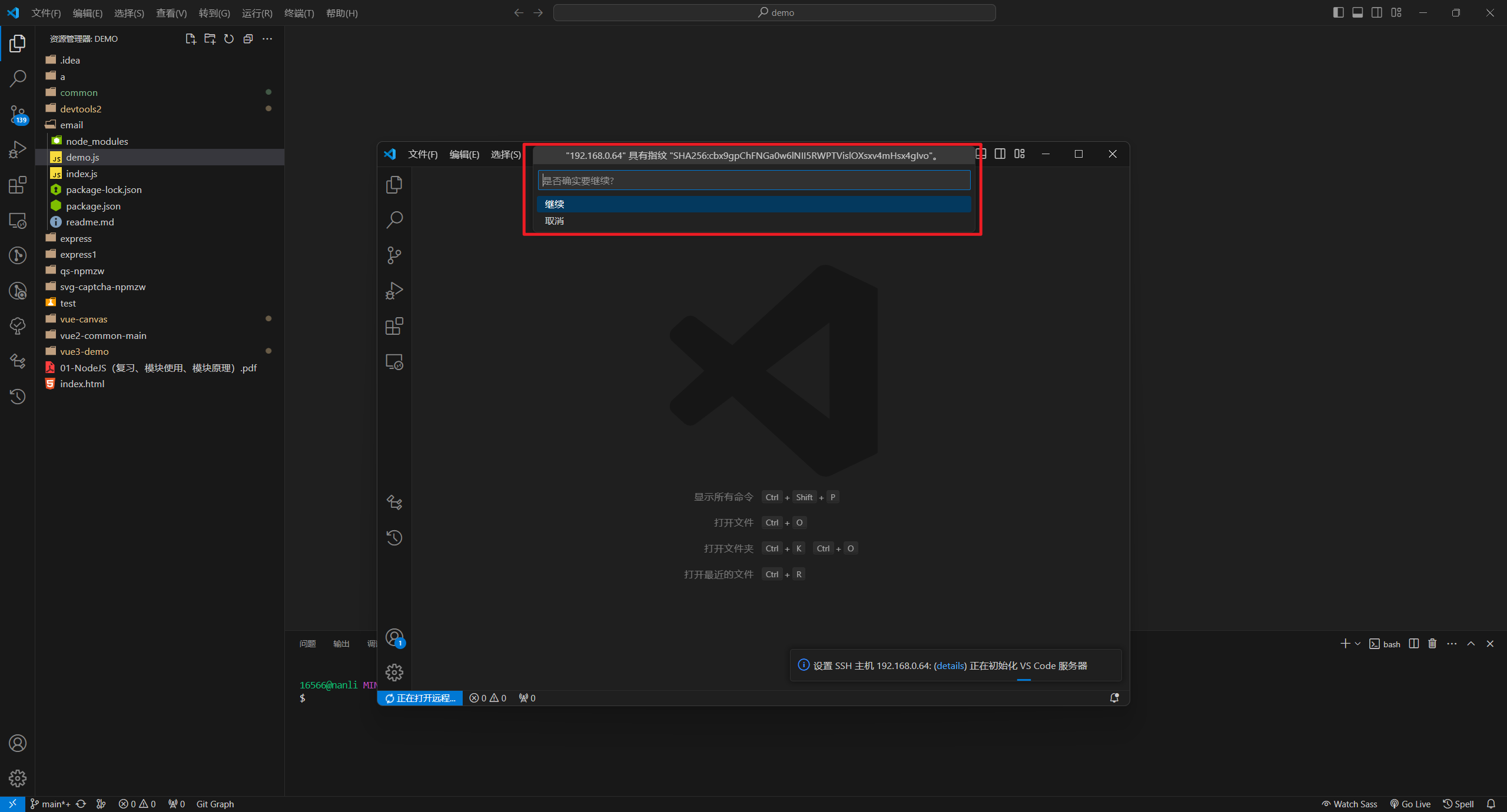Viewport: 1507px width, 812px height.
Task: Open Explorer in front window activity bar
Action: point(394,185)
